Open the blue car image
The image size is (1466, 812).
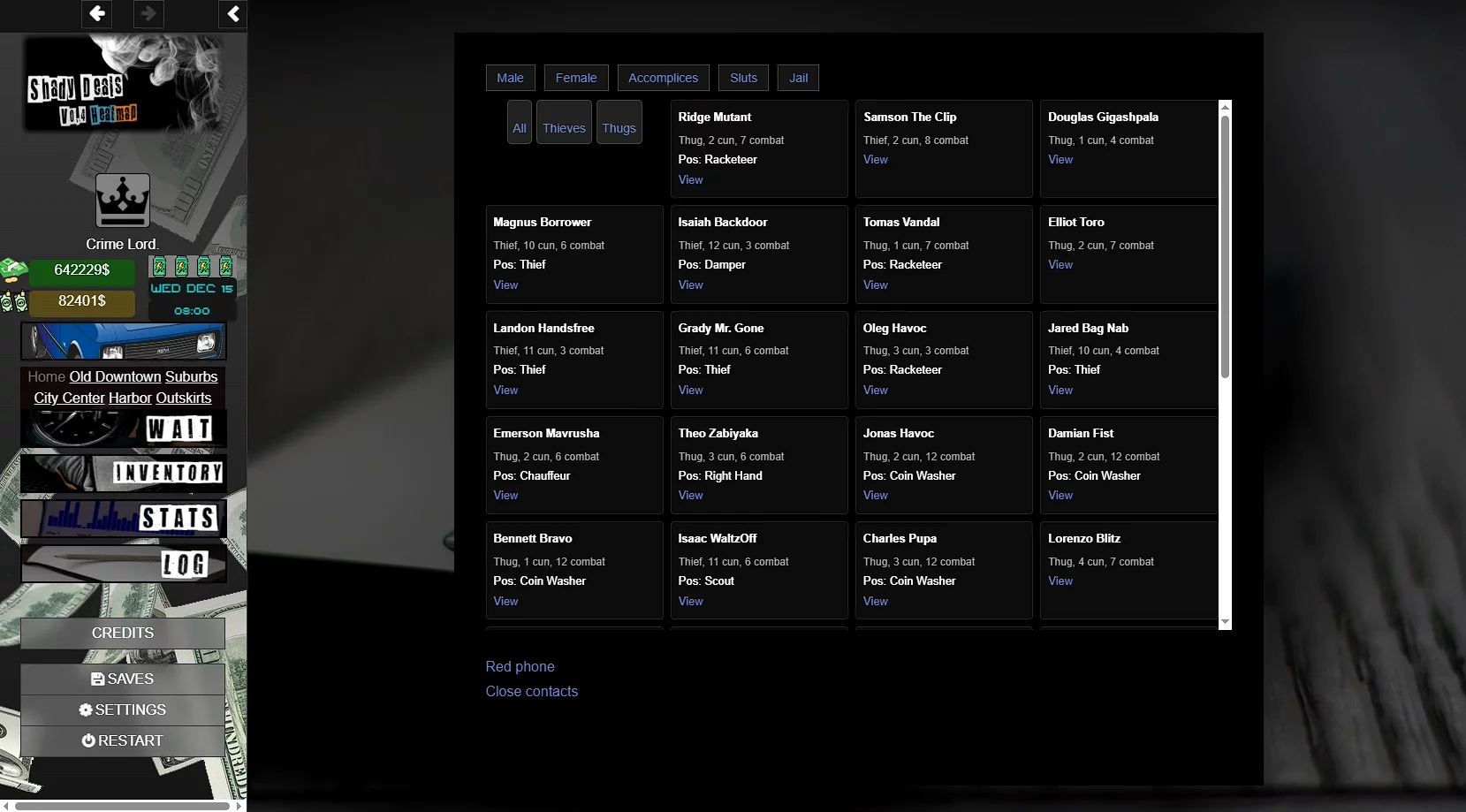[123, 341]
